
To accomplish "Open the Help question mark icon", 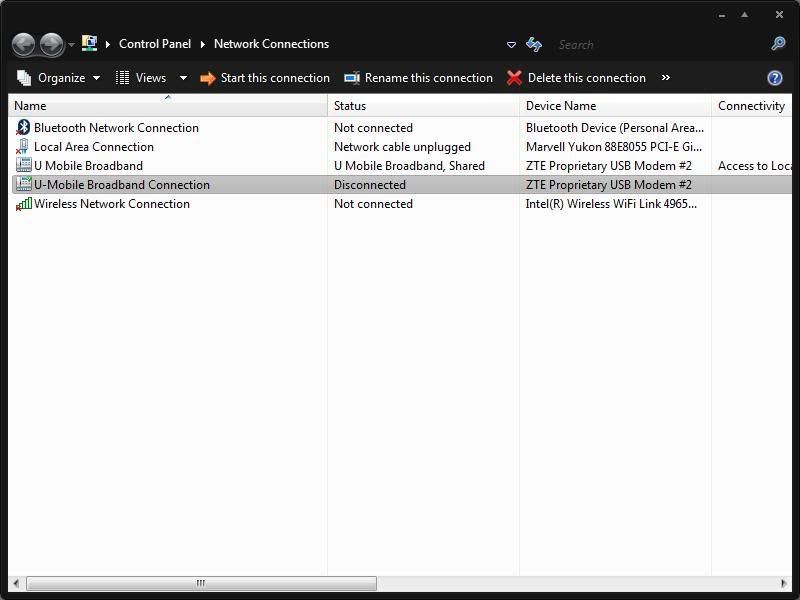I will point(774,78).
